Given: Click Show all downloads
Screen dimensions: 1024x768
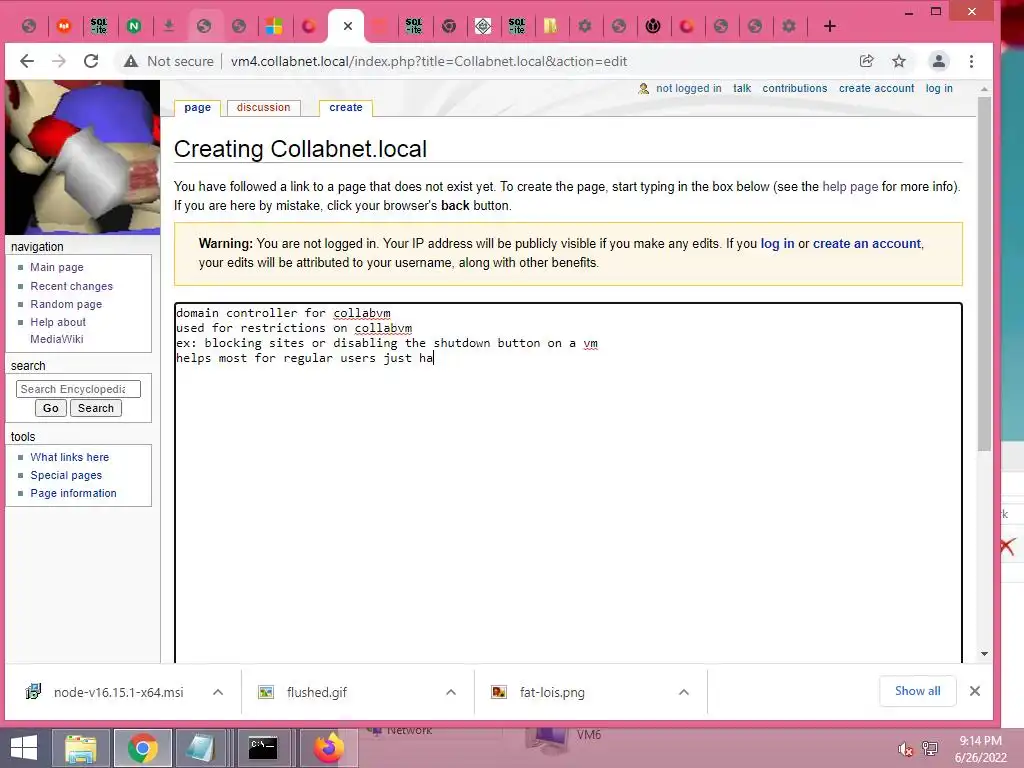Looking at the screenshot, I should click(918, 691).
